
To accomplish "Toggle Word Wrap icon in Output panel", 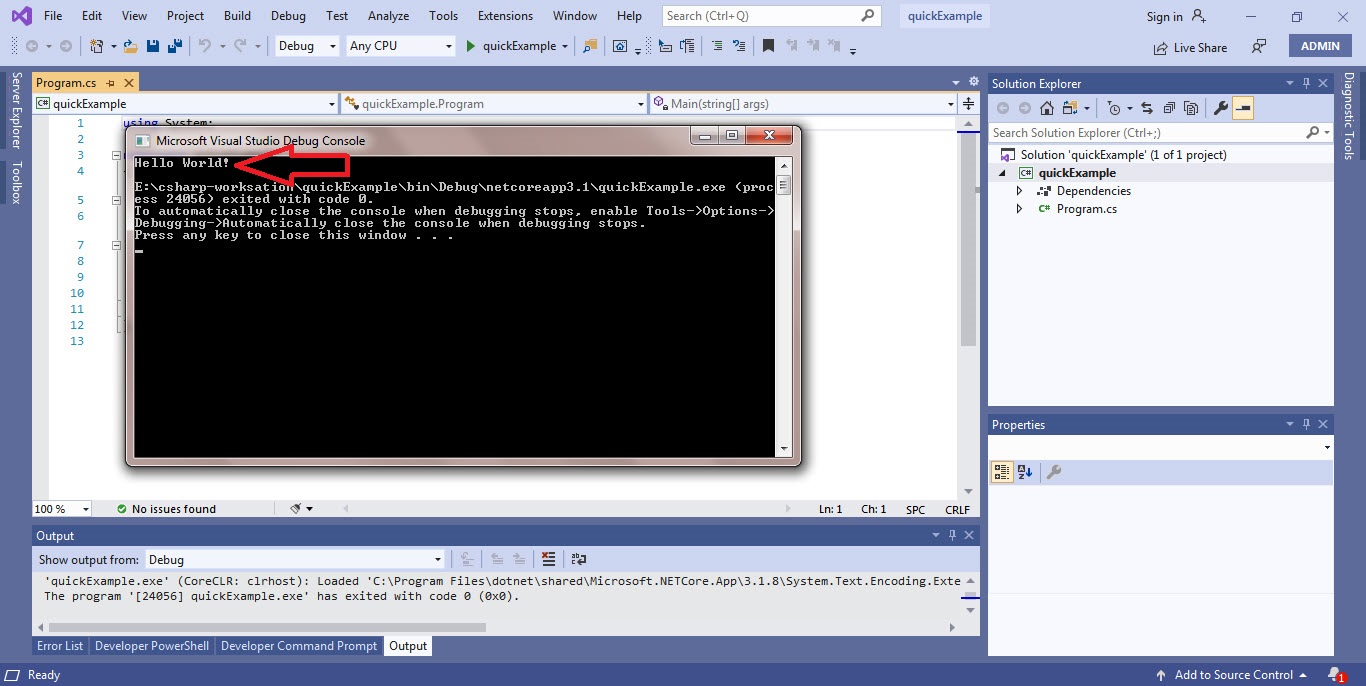I will tap(578, 559).
